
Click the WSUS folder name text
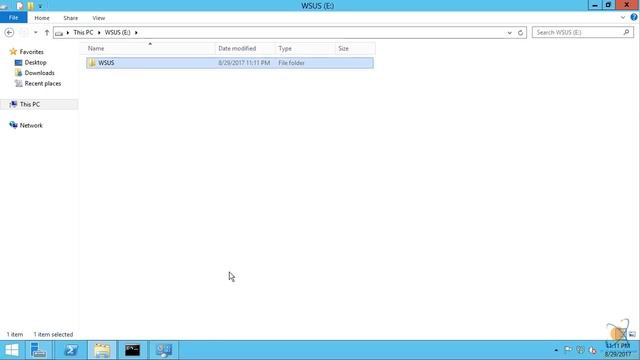(106, 63)
